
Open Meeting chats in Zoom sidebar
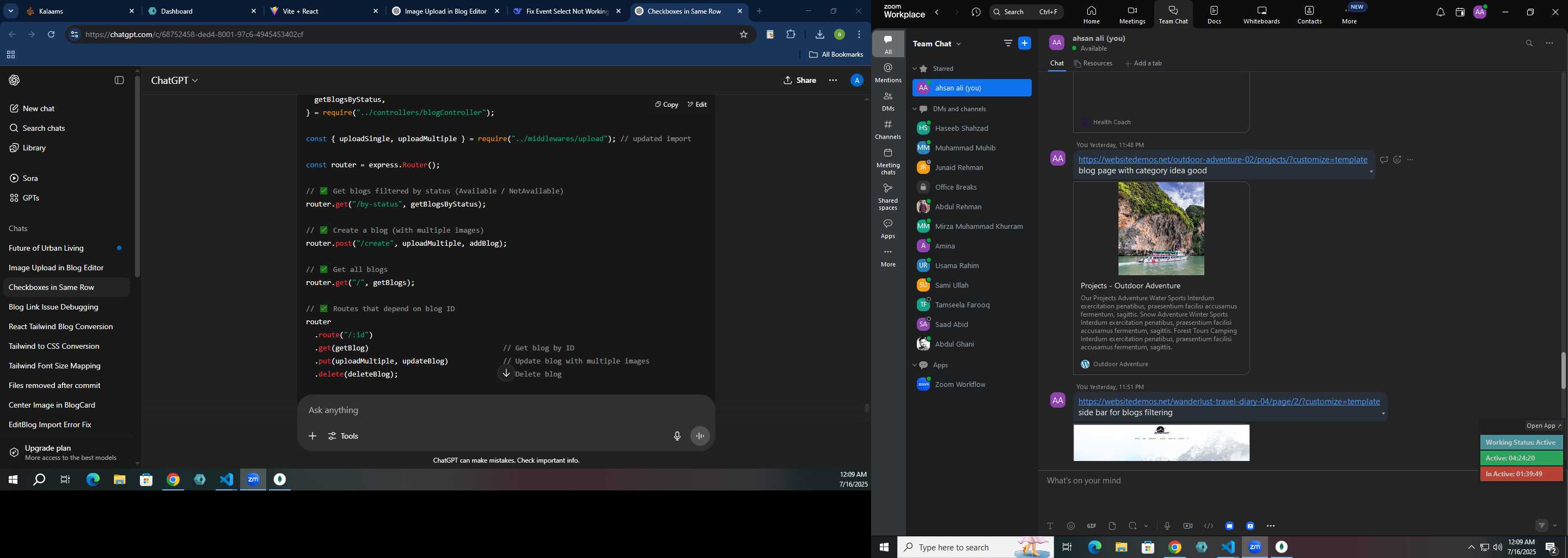coord(888,161)
